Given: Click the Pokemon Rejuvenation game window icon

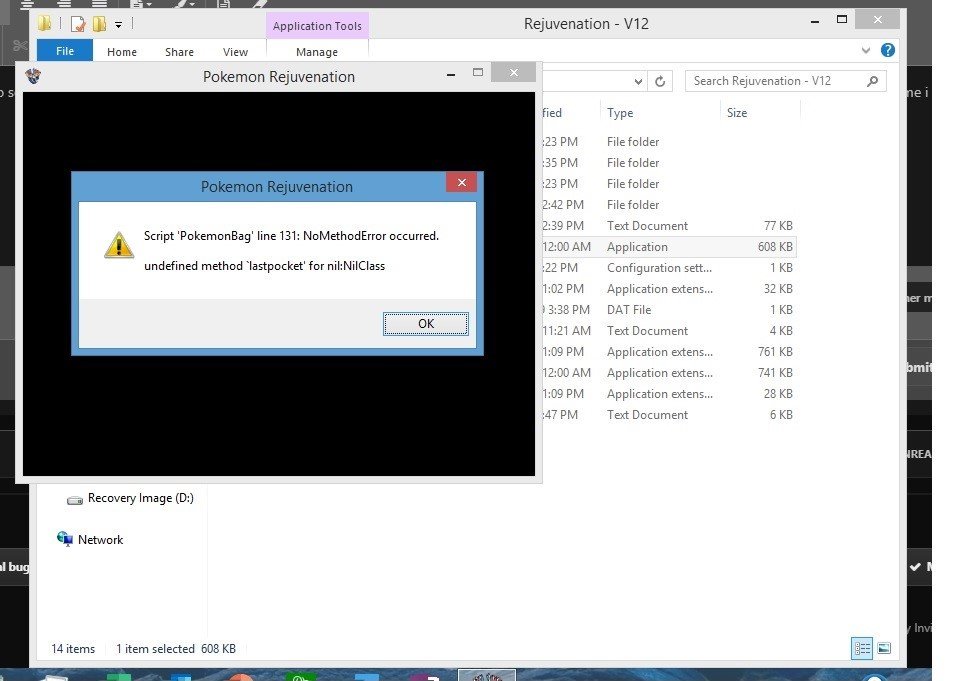Looking at the screenshot, I should tap(33, 76).
